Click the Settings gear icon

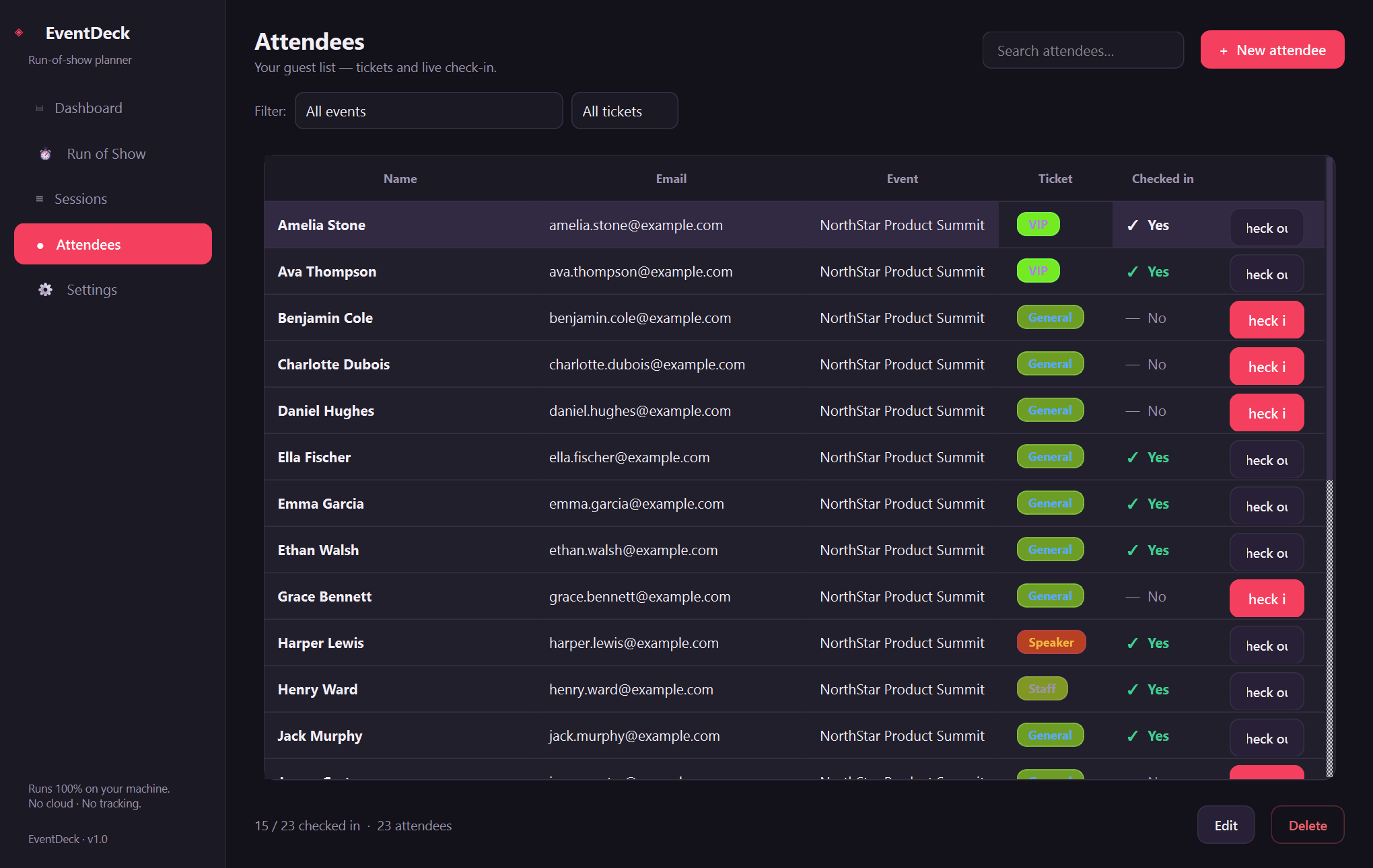pos(45,290)
